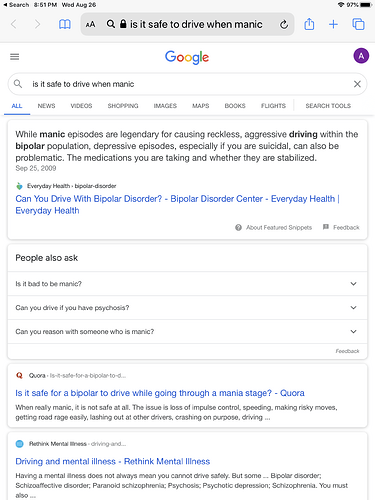Tap the AA reader text options
The height and width of the screenshot is (500, 375).
(90, 24)
